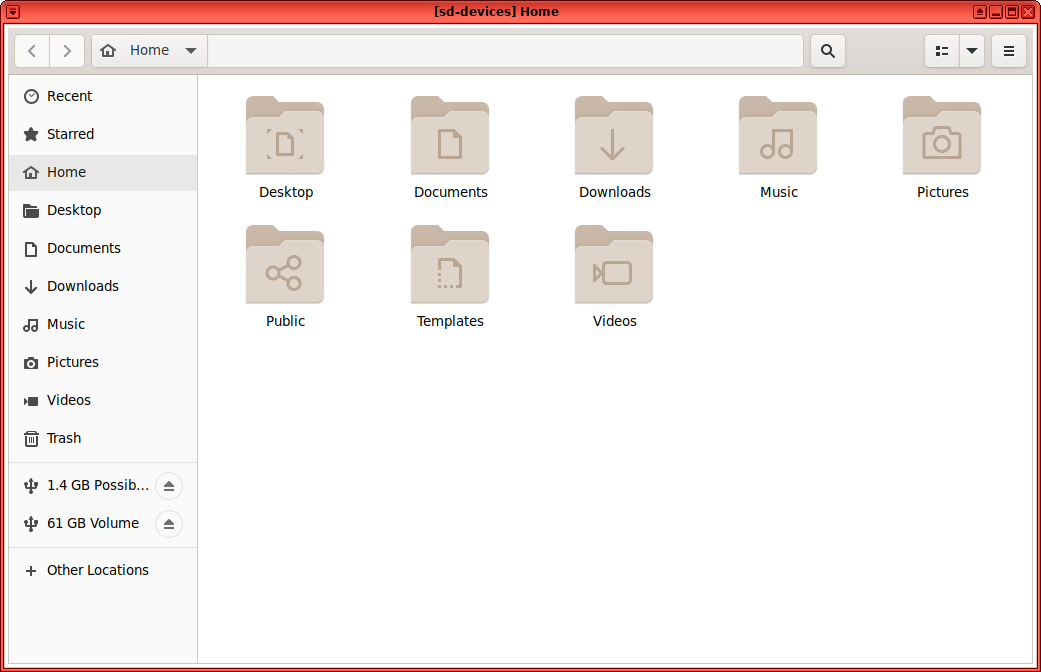This screenshot has width=1041, height=672.
Task: Open the Public share folder icon
Action: tap(285, 266)
